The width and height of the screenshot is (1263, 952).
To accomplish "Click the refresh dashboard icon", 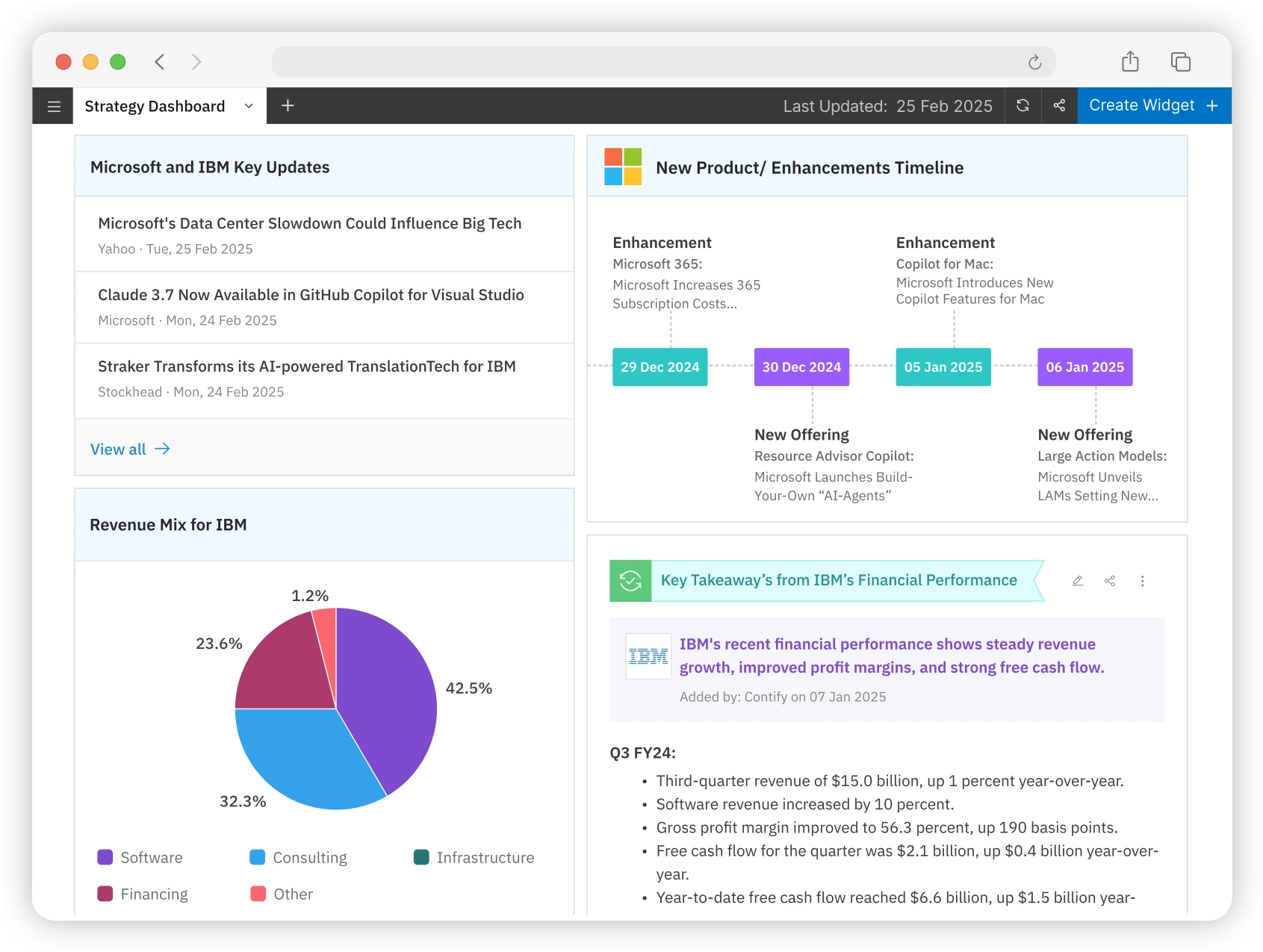I will point(1022,106).
